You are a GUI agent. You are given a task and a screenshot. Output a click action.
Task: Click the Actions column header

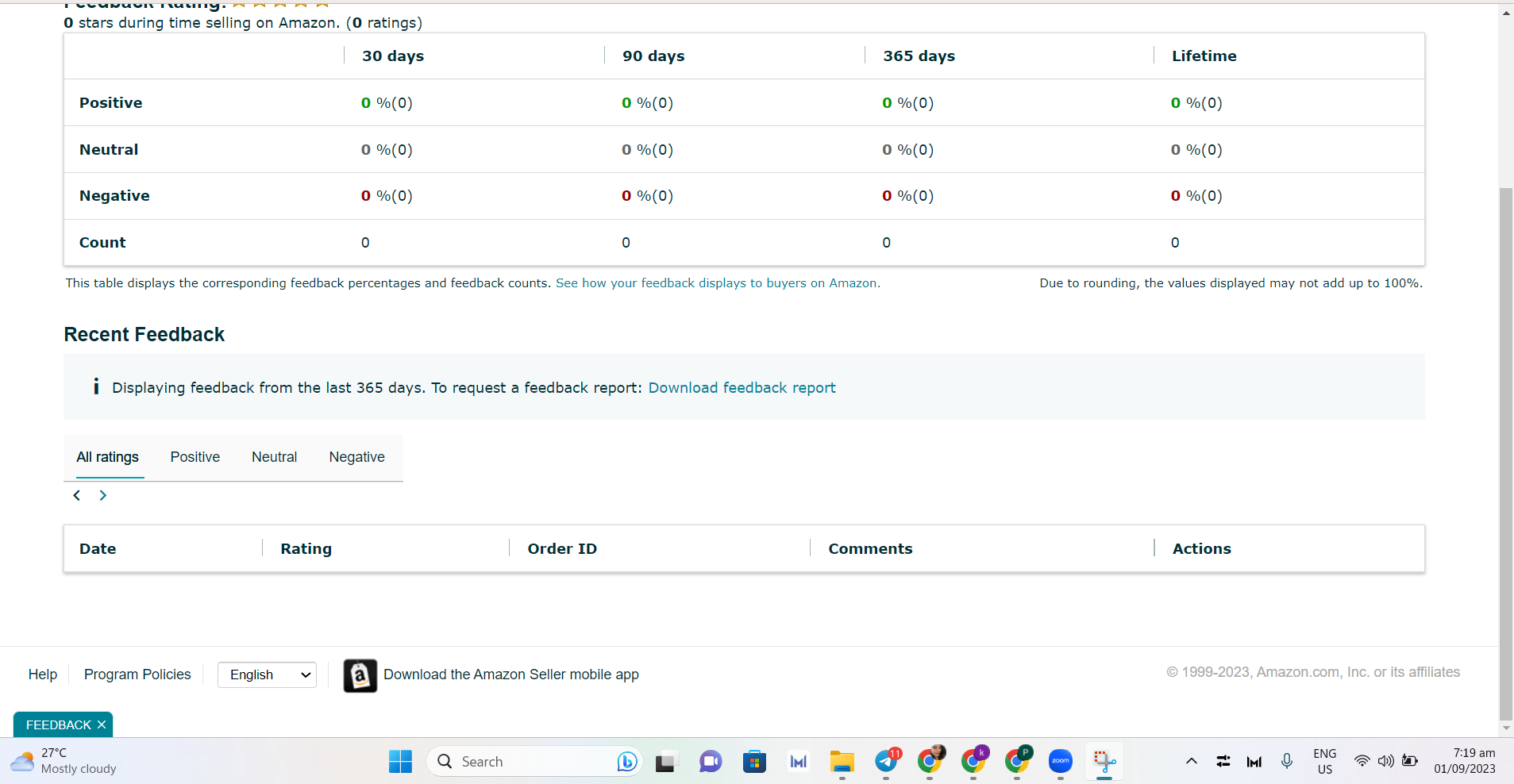pyautogui.click(x=1202, y=549)
